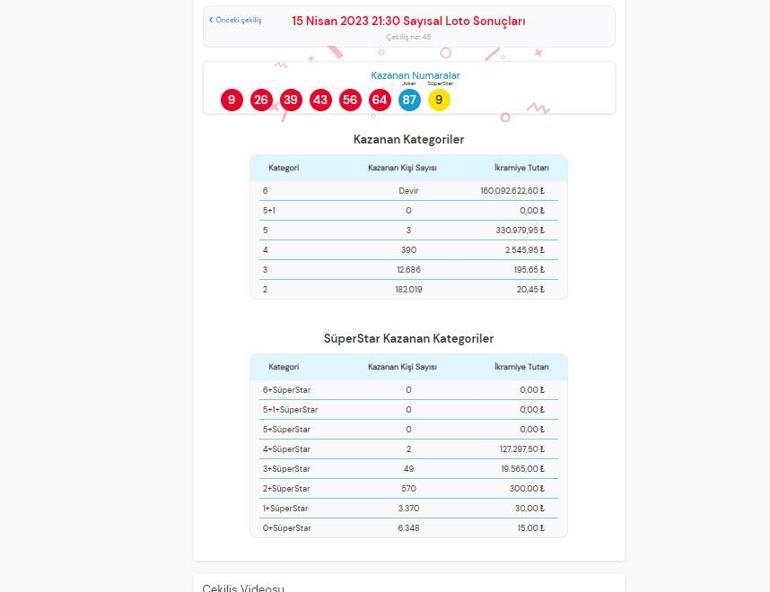Select winner count 570
This screenshot has width=770, height=592.
pyautogui.click(x=409, y=489)
